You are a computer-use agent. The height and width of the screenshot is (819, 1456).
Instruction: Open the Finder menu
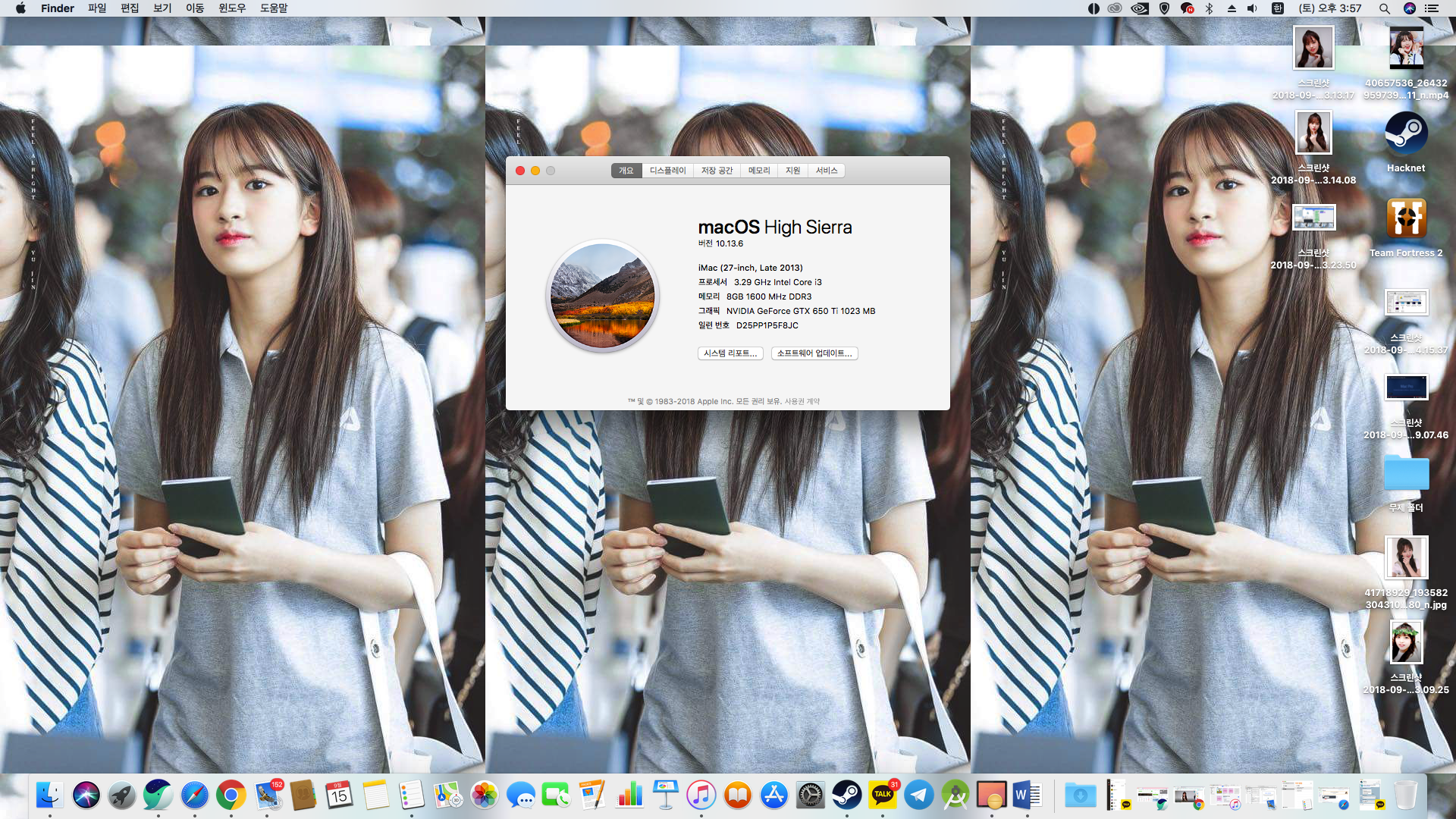coord(58,8)
